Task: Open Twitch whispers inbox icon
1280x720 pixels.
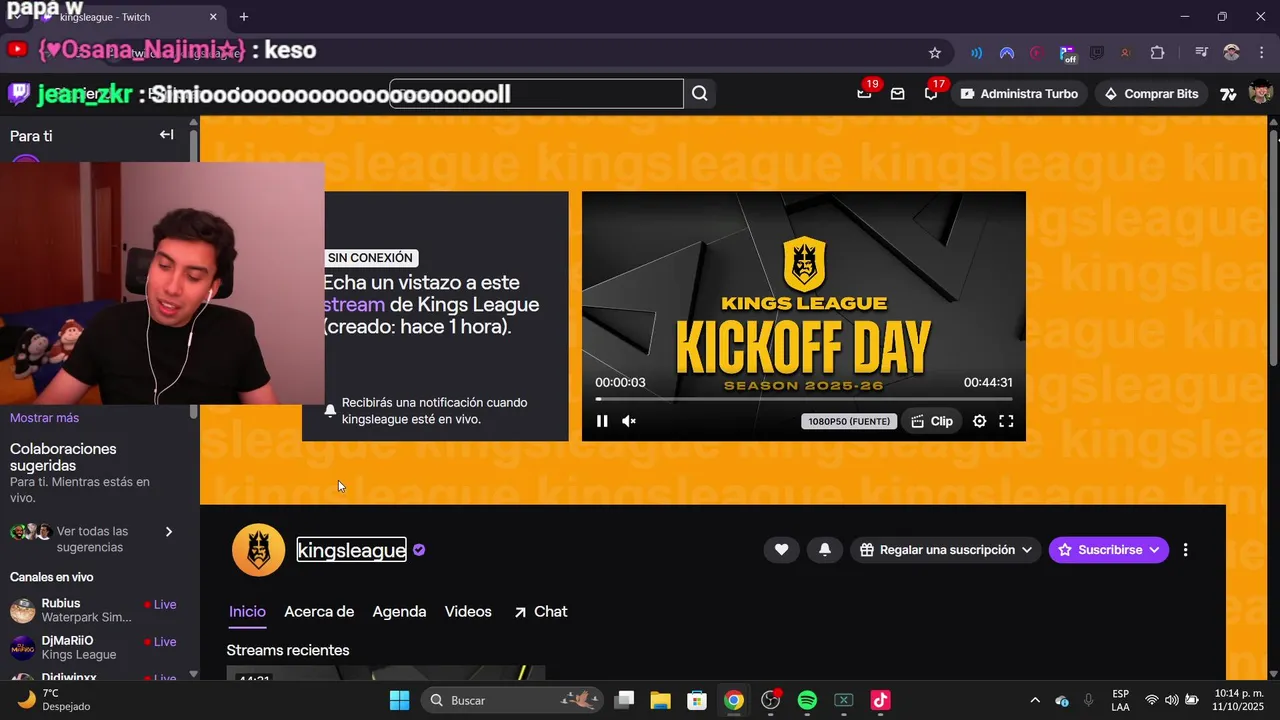Action: click(x=897, y=94)
